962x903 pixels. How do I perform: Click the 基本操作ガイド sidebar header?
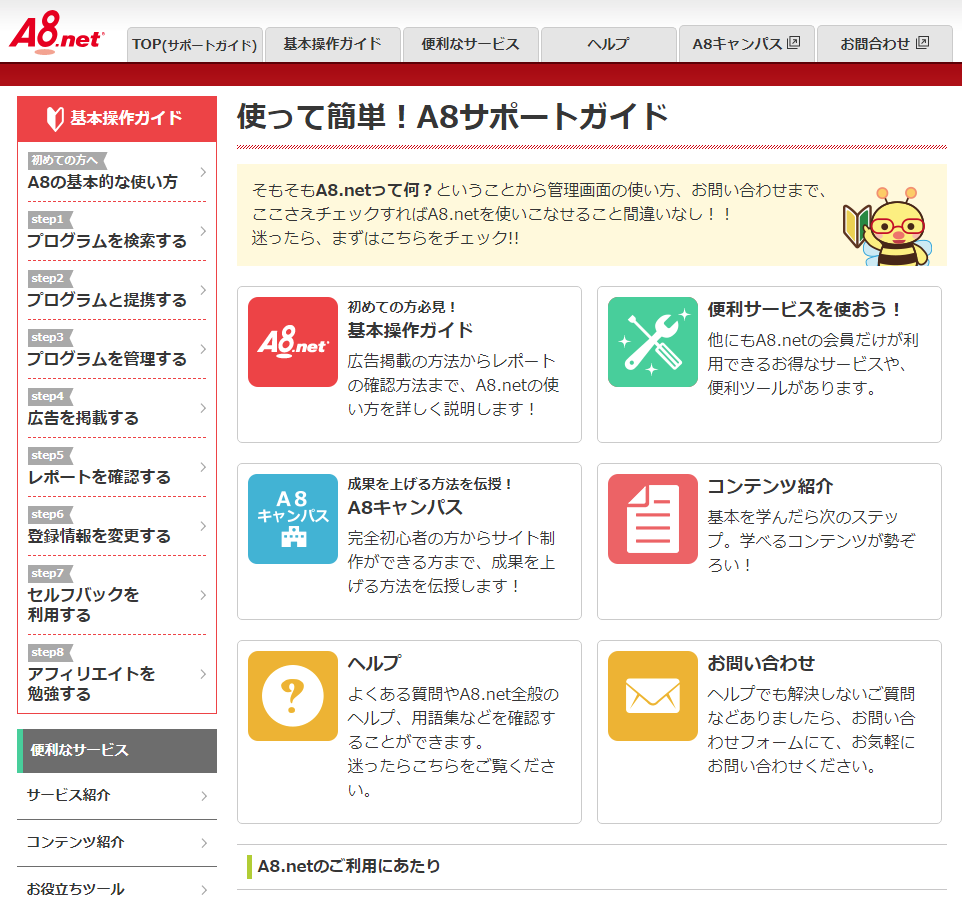[x=117, y=118]
